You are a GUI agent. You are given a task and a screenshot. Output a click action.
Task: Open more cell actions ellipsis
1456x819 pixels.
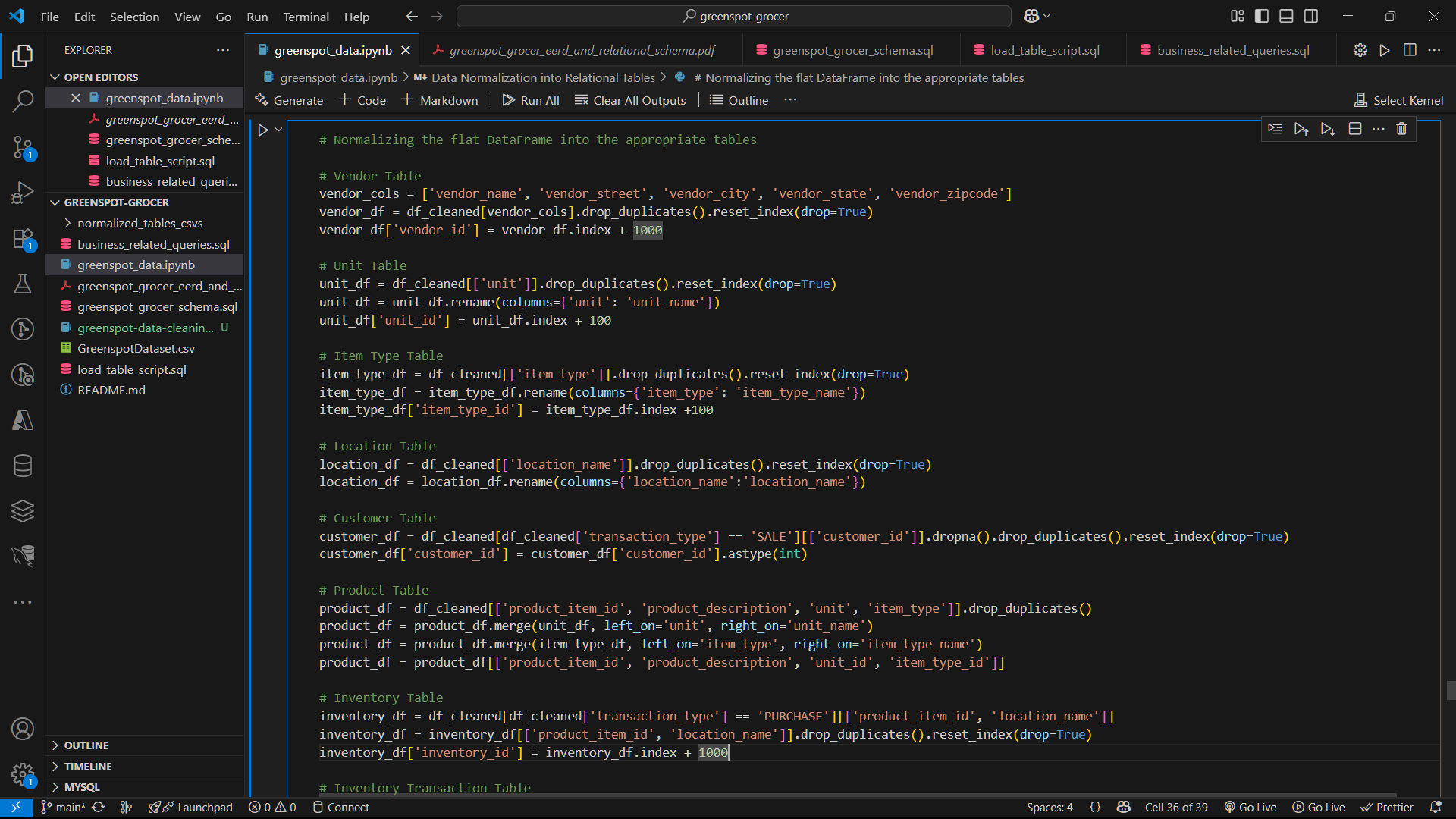[1379, 129]
